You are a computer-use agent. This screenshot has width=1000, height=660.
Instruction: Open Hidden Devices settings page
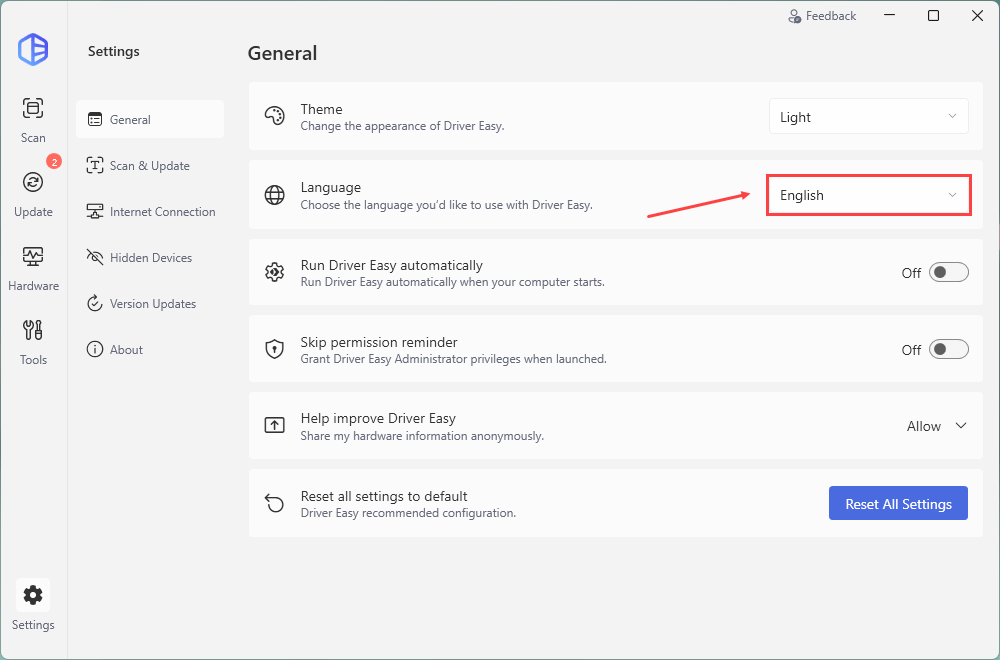click(x=150, y=258)
